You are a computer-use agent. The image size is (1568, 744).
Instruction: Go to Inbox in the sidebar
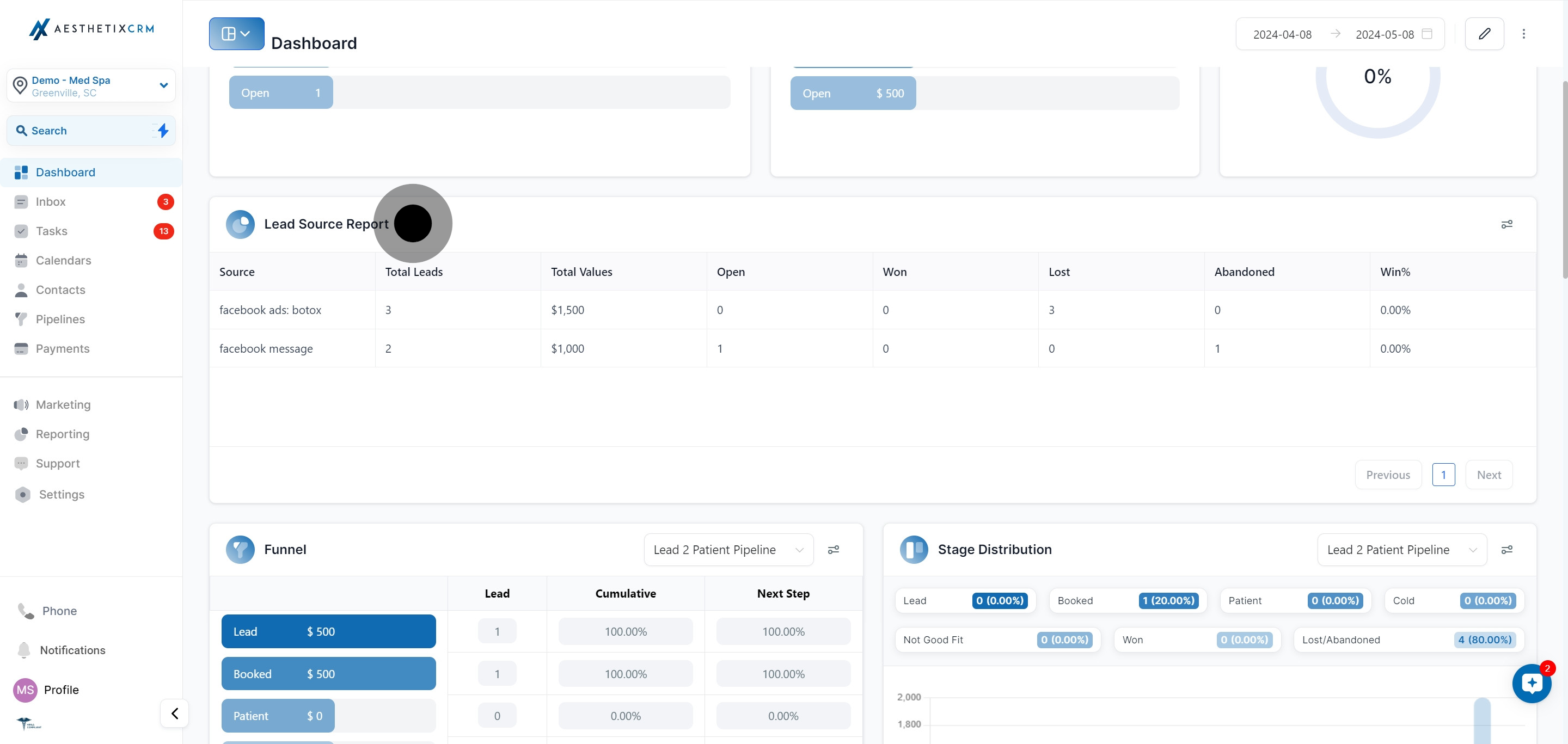51,202
